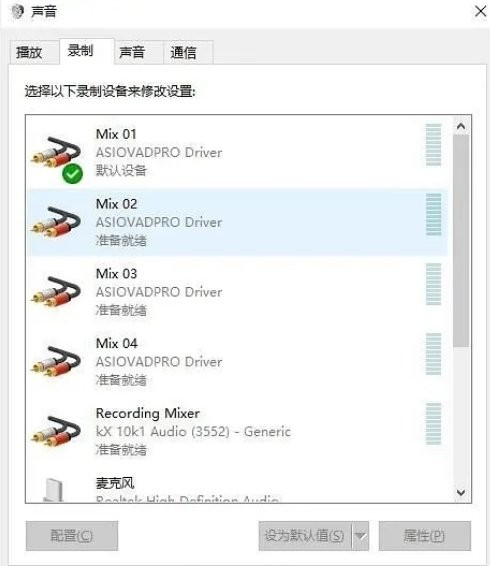
Task: Click the green default-device checkmark badge
Action: (x=72, y=174)
